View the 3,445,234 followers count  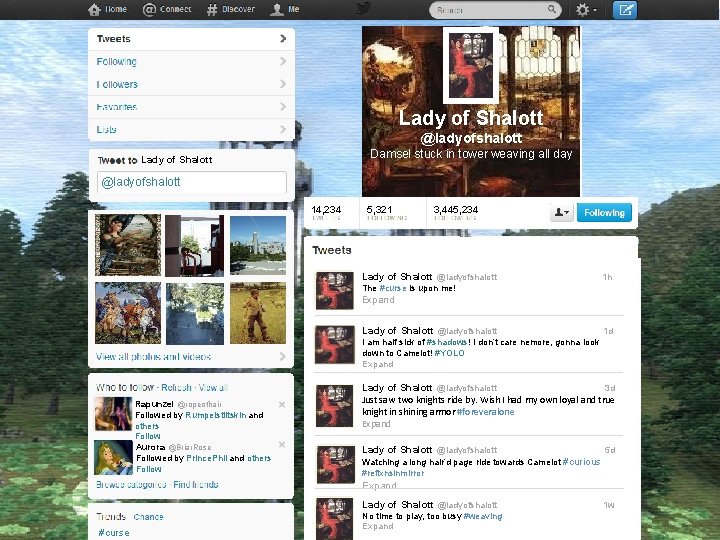tap(456, 213)
